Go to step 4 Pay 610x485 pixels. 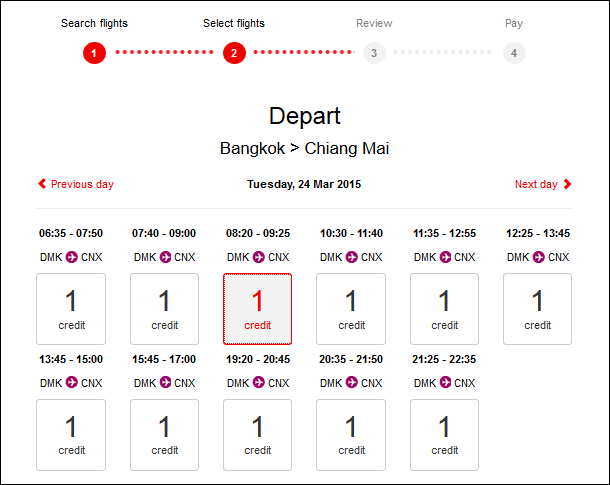coord(514,52)
